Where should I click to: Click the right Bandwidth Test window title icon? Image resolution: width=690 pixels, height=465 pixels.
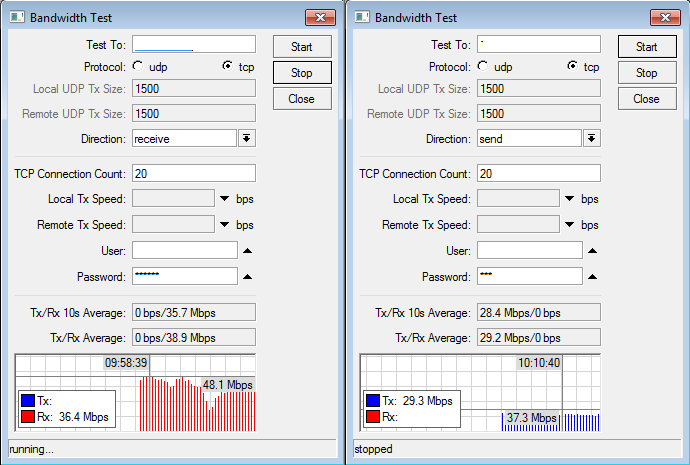pos(362,18)
